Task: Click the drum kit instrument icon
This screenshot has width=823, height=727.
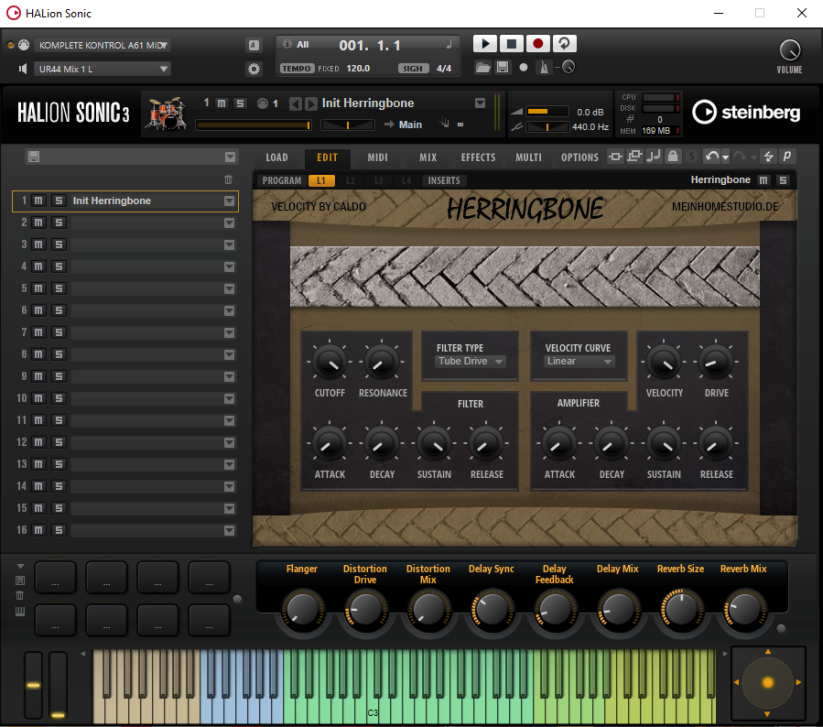Action: (167, 112)
